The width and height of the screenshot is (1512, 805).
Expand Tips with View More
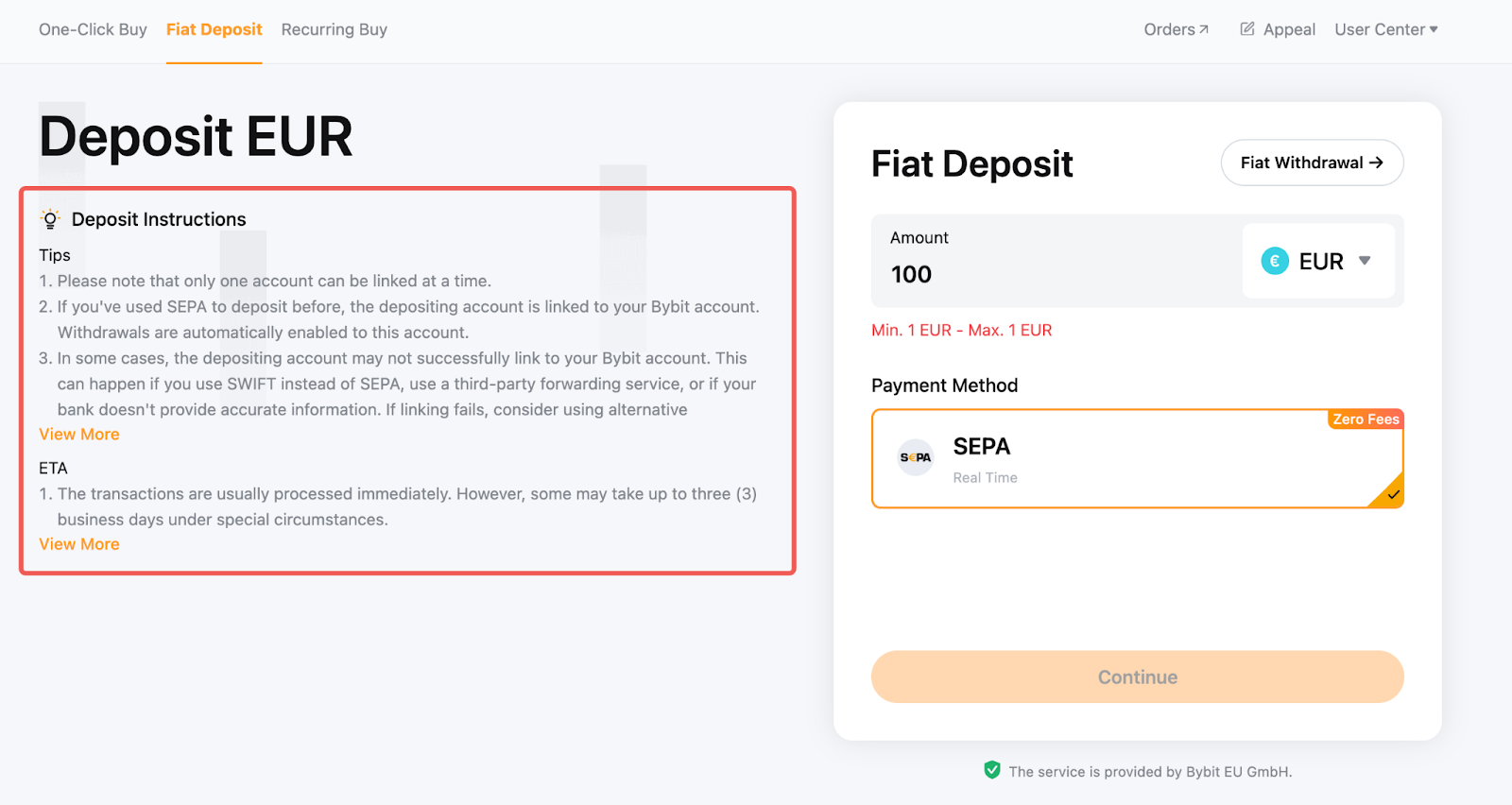pos(79,435)
